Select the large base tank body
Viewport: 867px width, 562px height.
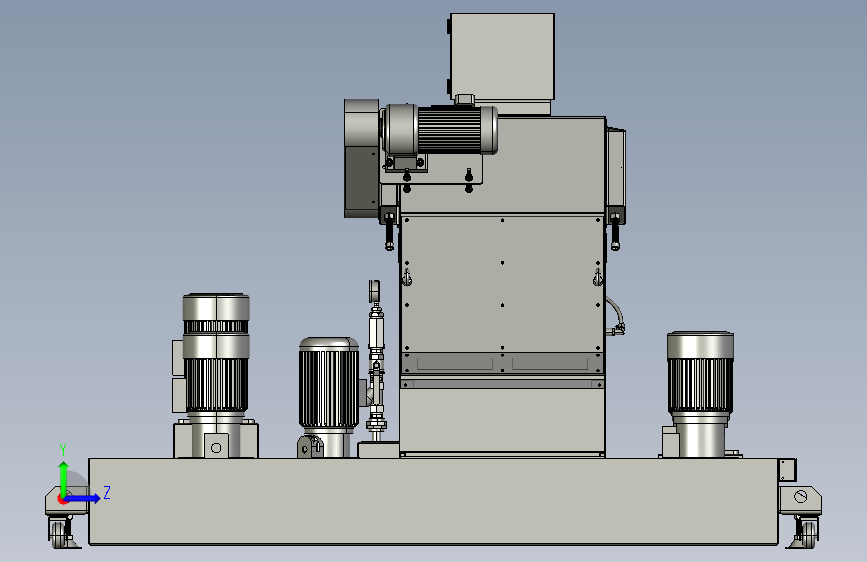(434, 501)
